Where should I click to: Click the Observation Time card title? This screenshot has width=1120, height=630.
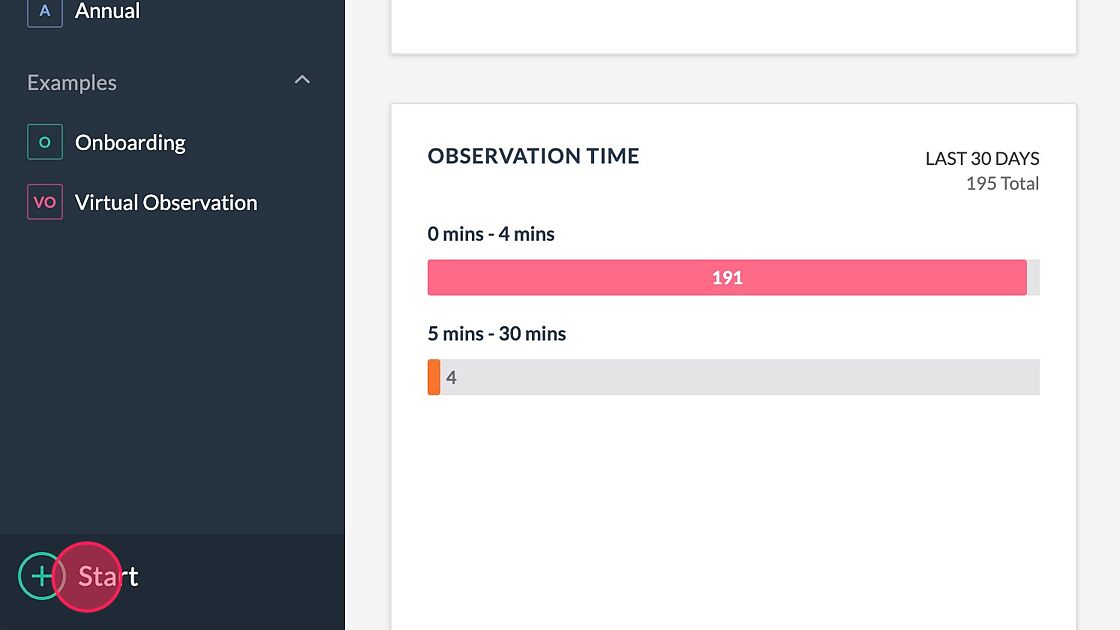click(x=533, y=156)
